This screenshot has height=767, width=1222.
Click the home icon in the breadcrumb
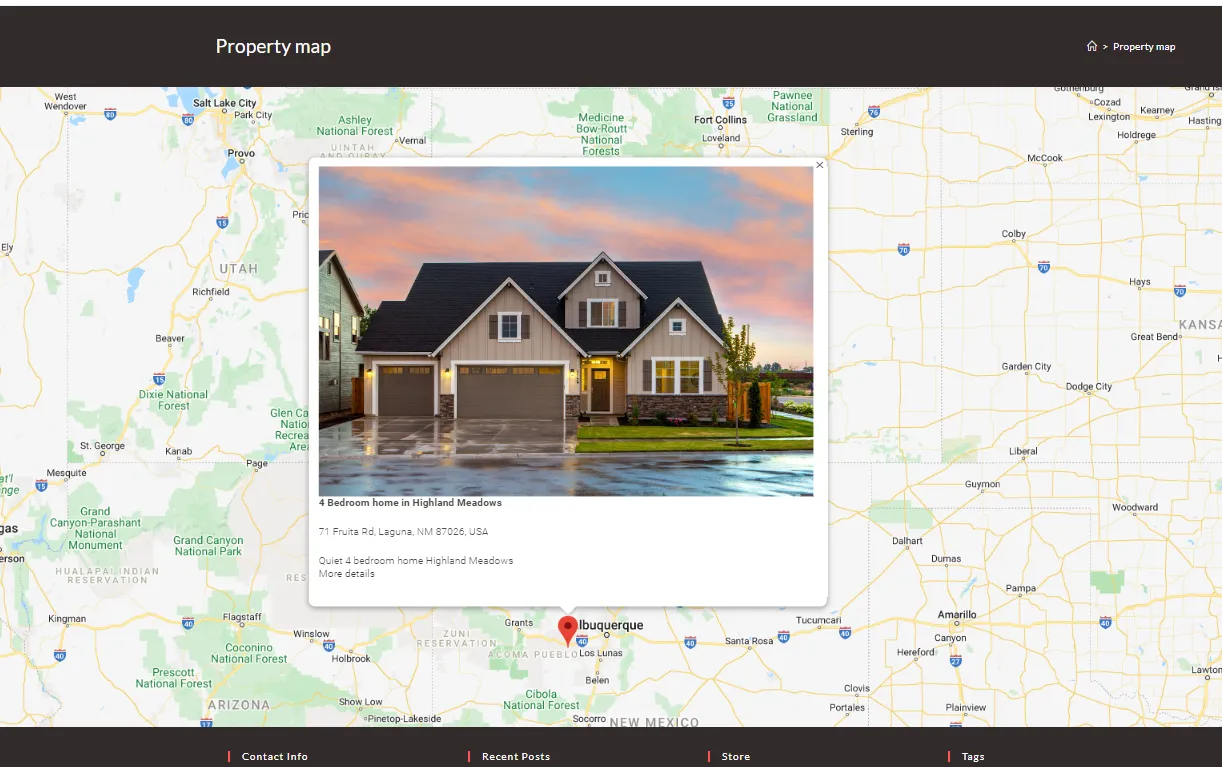pos(1090,46)
